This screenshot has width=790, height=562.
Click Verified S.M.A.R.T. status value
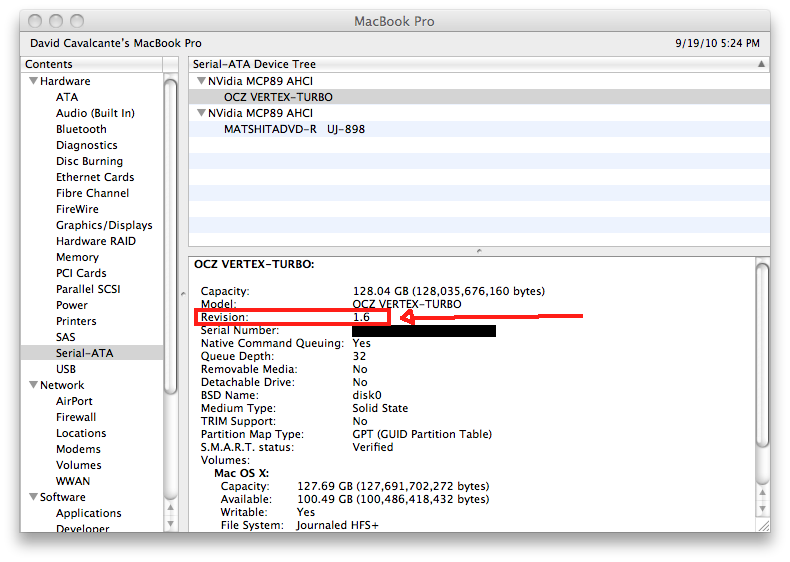tap(373, 447)
